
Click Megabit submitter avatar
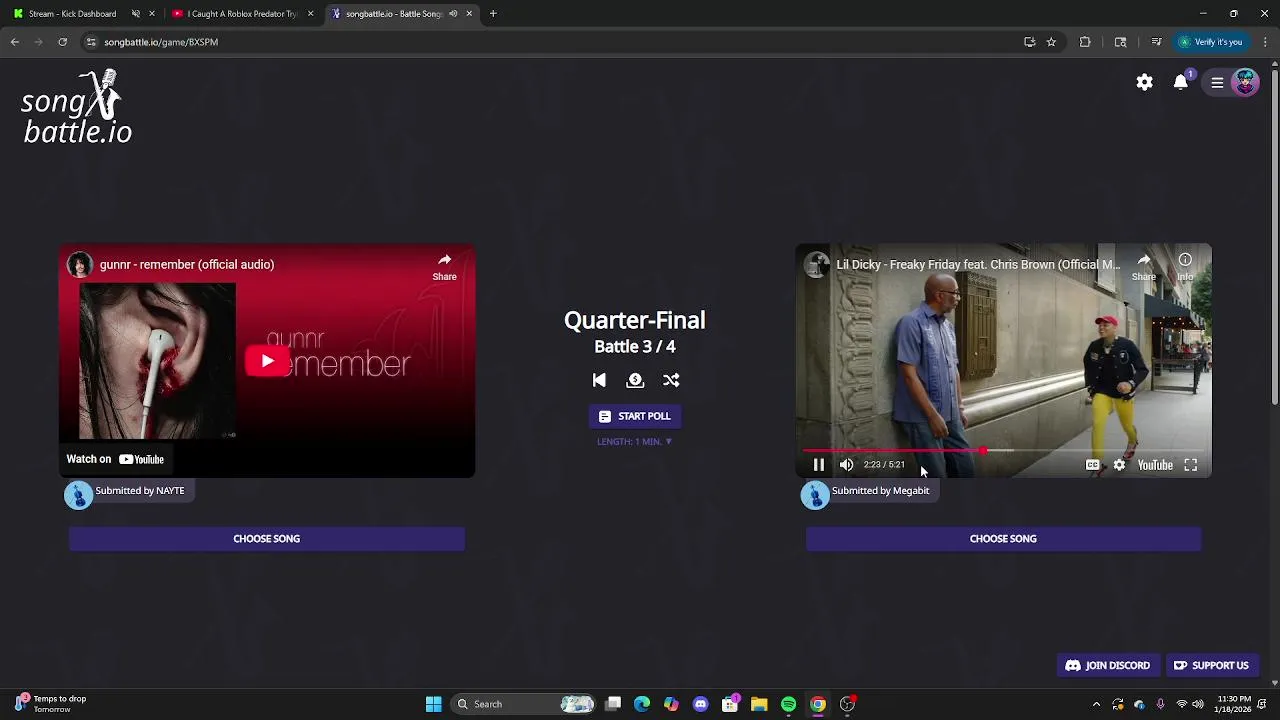tap(815, 494)
